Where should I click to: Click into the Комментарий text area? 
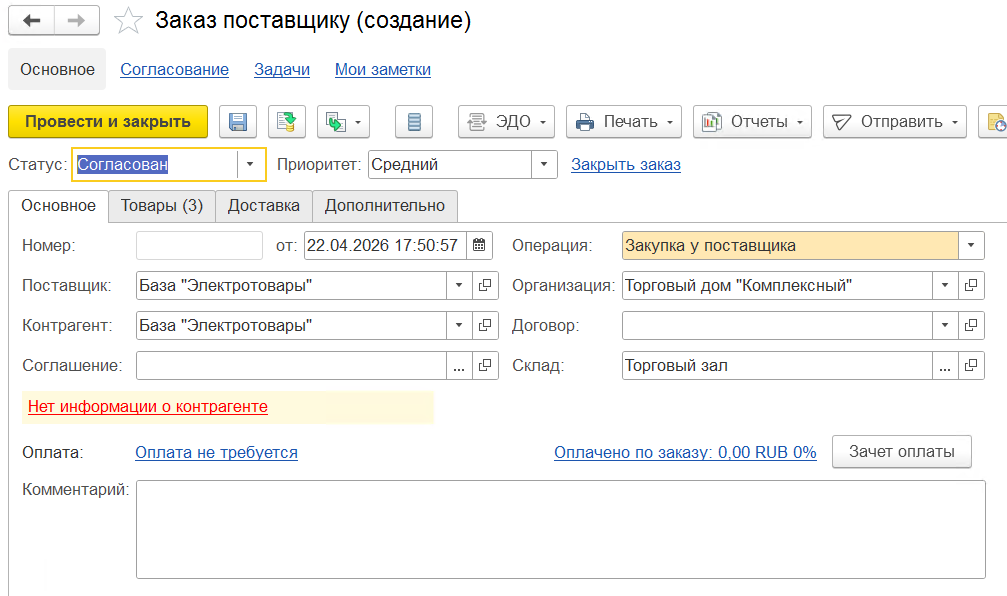(561, 529)
